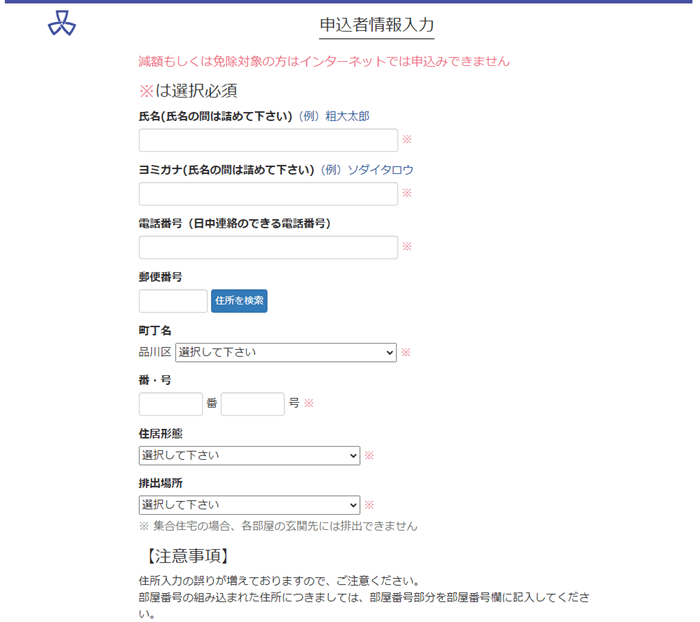Screen dimensions: 700x622
Task: Click the example name 祖大太郎 text
Action: [347, 116]
